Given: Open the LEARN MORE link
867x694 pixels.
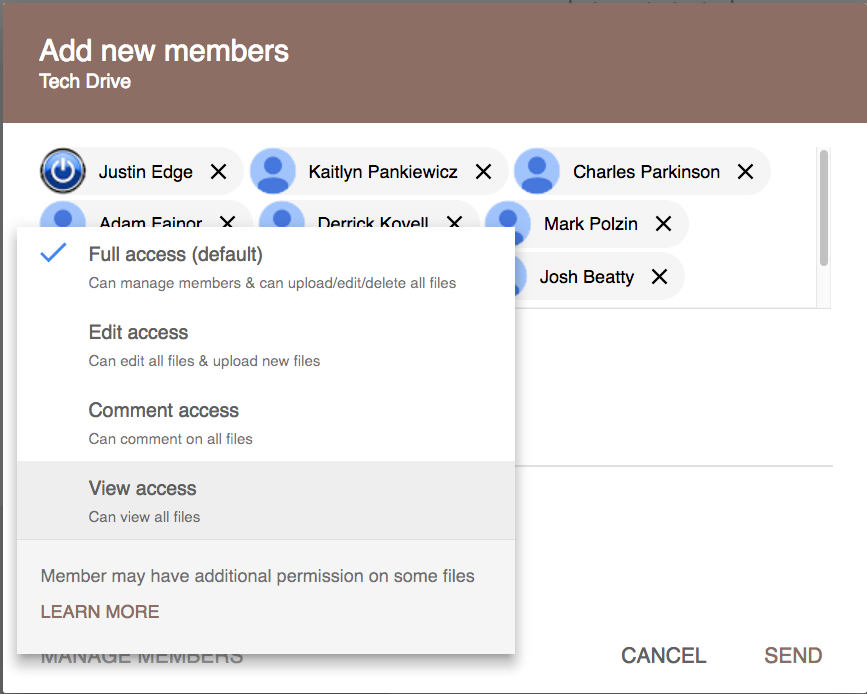Looking at the screenshot, I should coord(99,612).
